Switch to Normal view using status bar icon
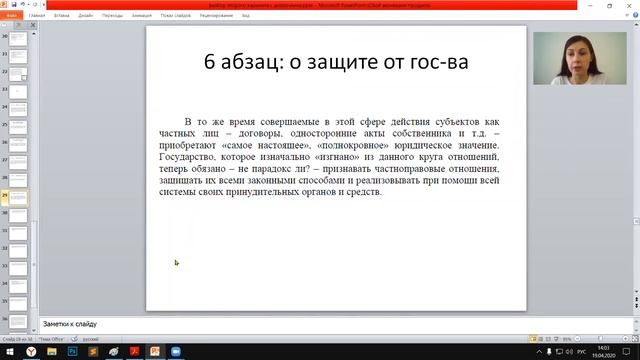The height and width of the screenshot is (360, 640). (x=533, y=339)
